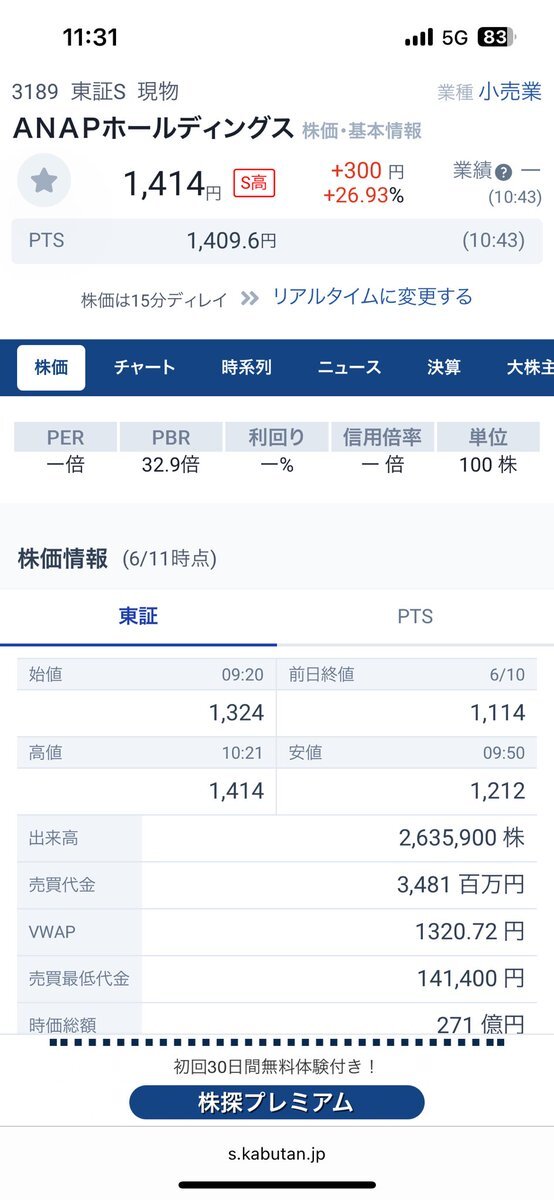Select the 株価 tab
The height and width of the screenshot is (1200, 554).
tap(51, 367)
